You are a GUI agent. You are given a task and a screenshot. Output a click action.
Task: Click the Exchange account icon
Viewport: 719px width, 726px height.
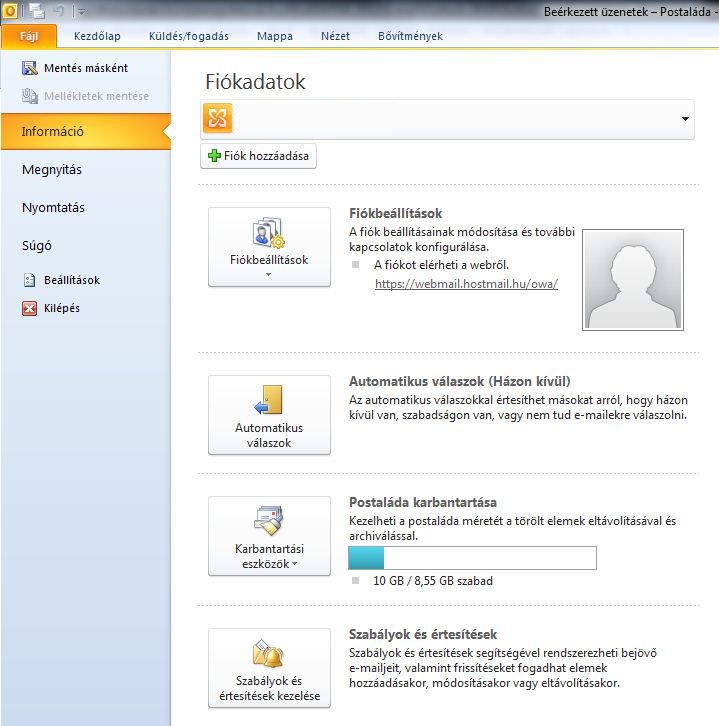pos(218,118)
